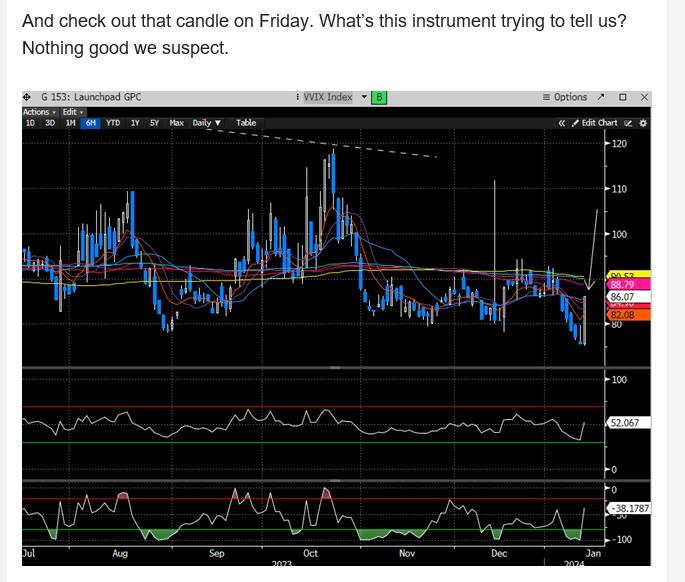The image size is (685, 582).
Task: Click the VVIX Index ticker field
Action: click(328, 97)
